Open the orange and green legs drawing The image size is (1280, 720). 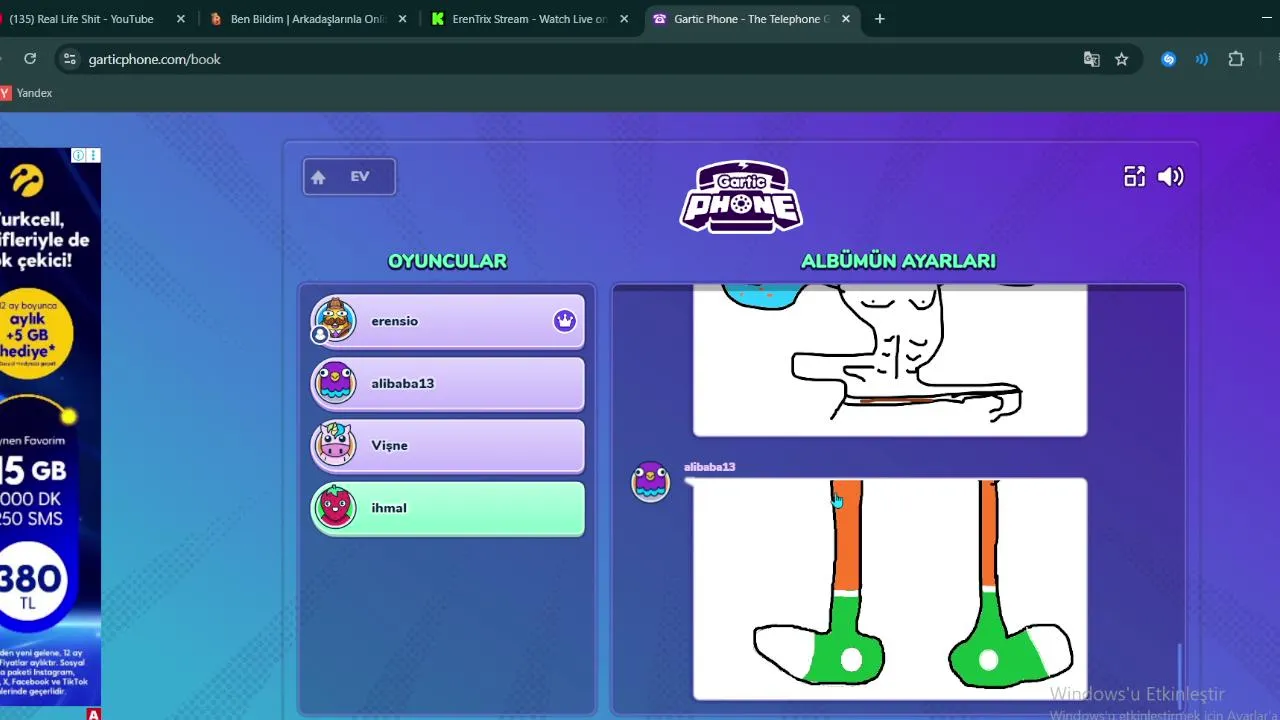(x=890, y=589)
